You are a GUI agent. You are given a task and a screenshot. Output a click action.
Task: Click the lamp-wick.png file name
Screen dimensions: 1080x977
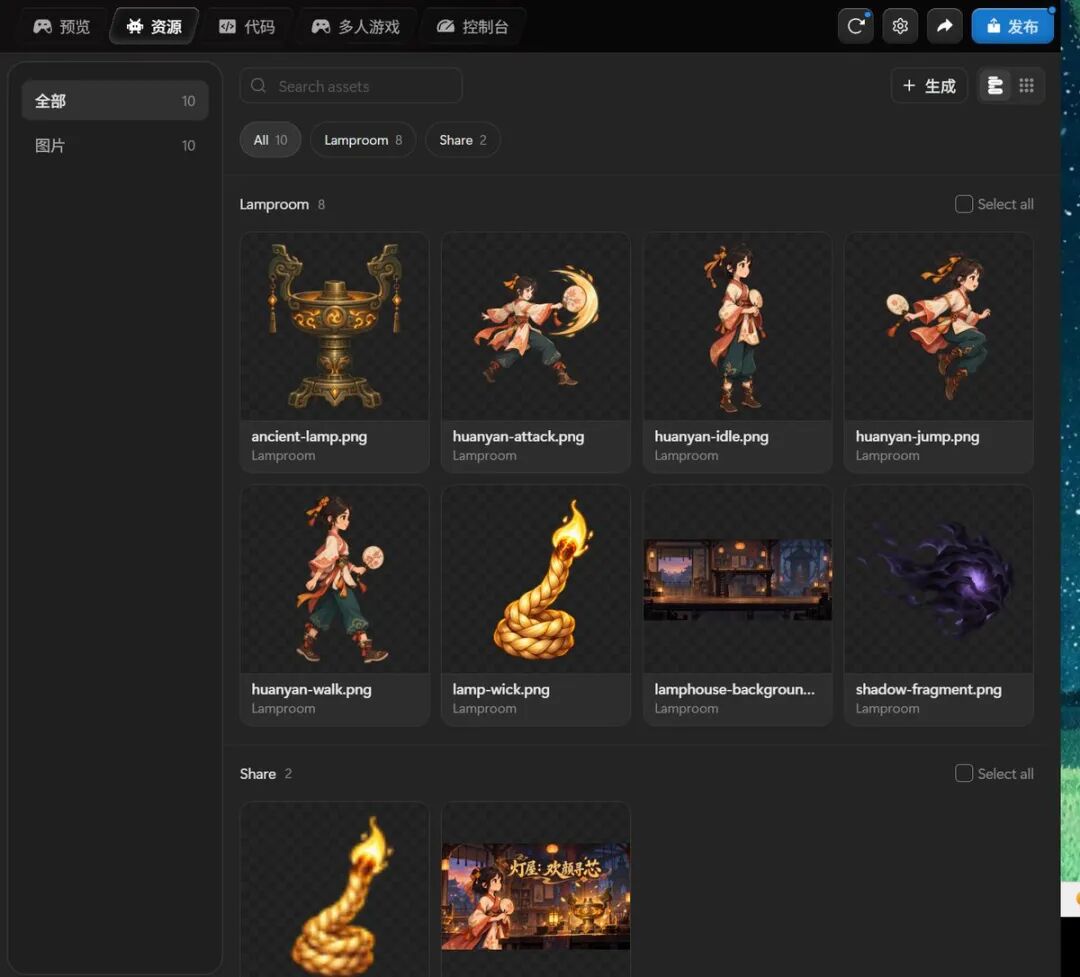click(501, 689)
